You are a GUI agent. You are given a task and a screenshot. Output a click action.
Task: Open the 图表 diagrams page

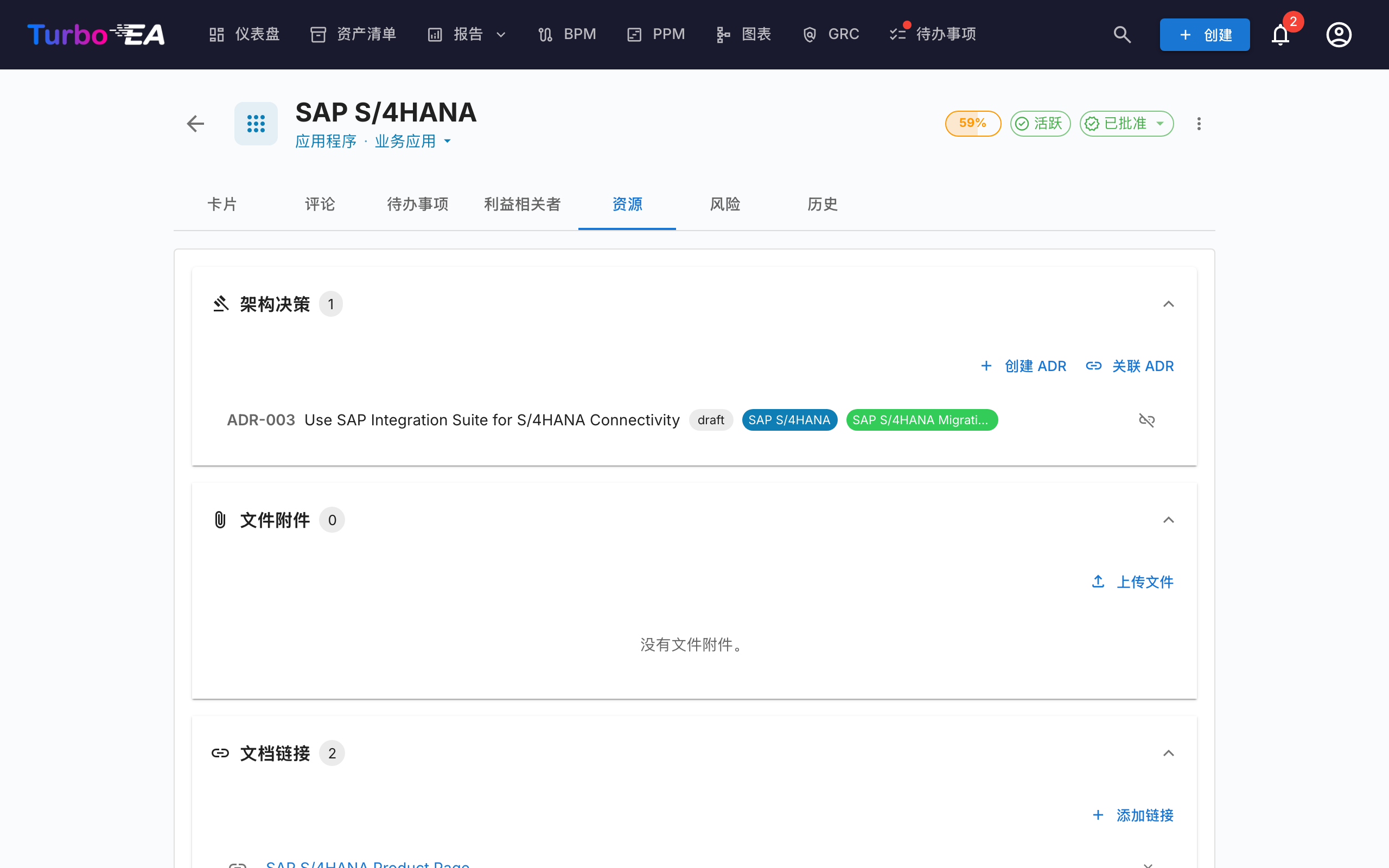(x=744, y=34)
